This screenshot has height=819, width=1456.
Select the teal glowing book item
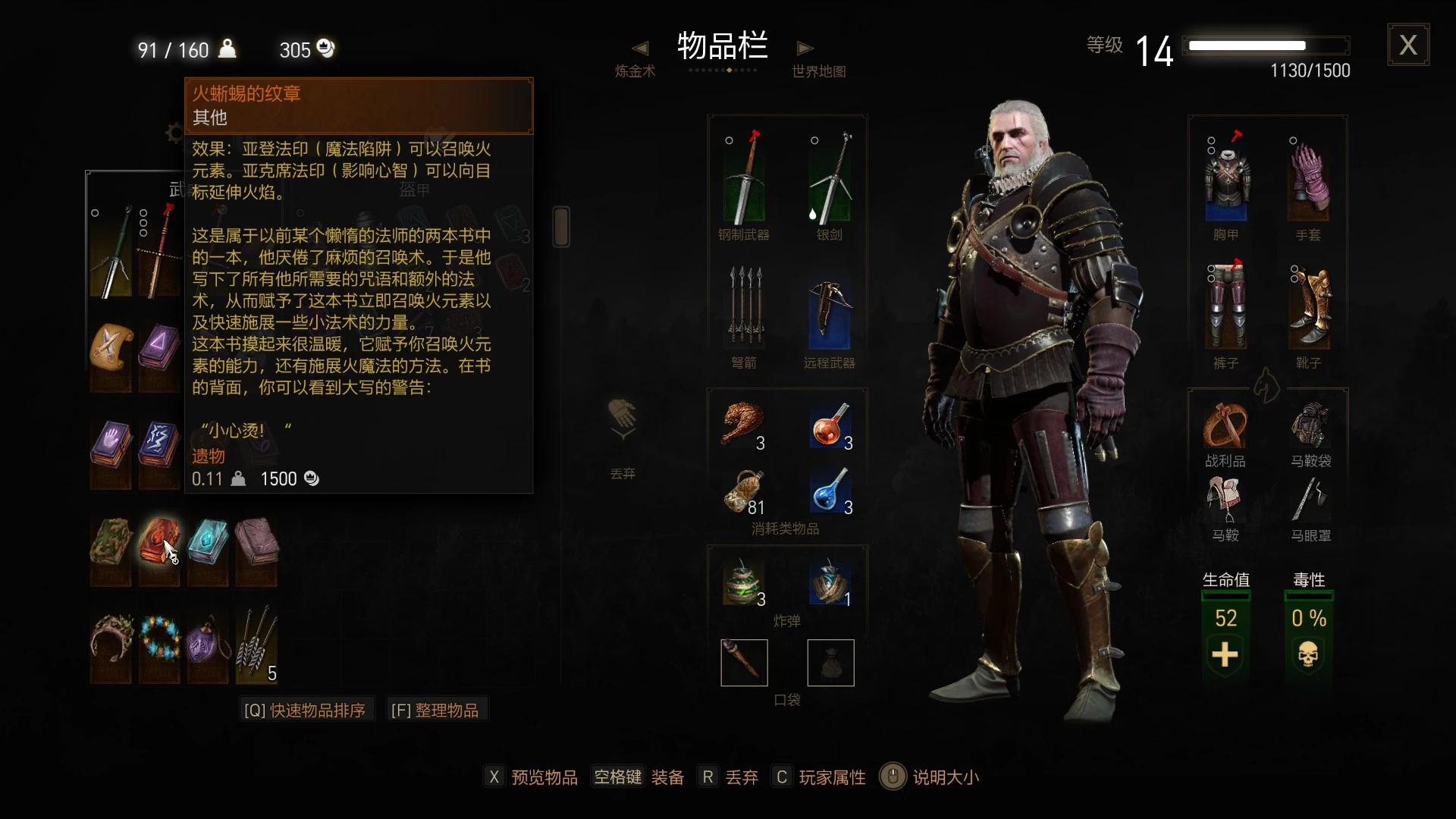pyautogui.click(x=208, y=541)
